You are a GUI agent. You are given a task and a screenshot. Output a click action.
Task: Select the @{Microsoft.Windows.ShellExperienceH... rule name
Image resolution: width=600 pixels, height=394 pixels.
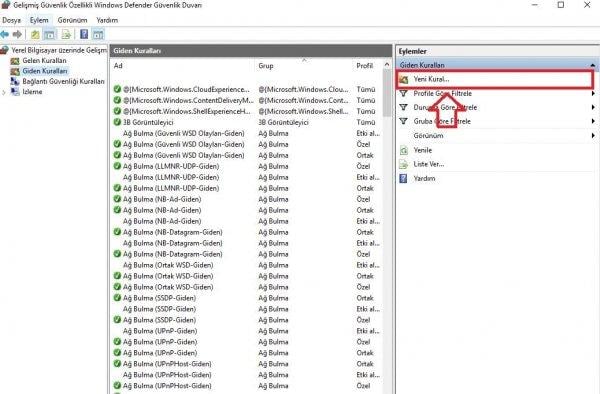187,111
